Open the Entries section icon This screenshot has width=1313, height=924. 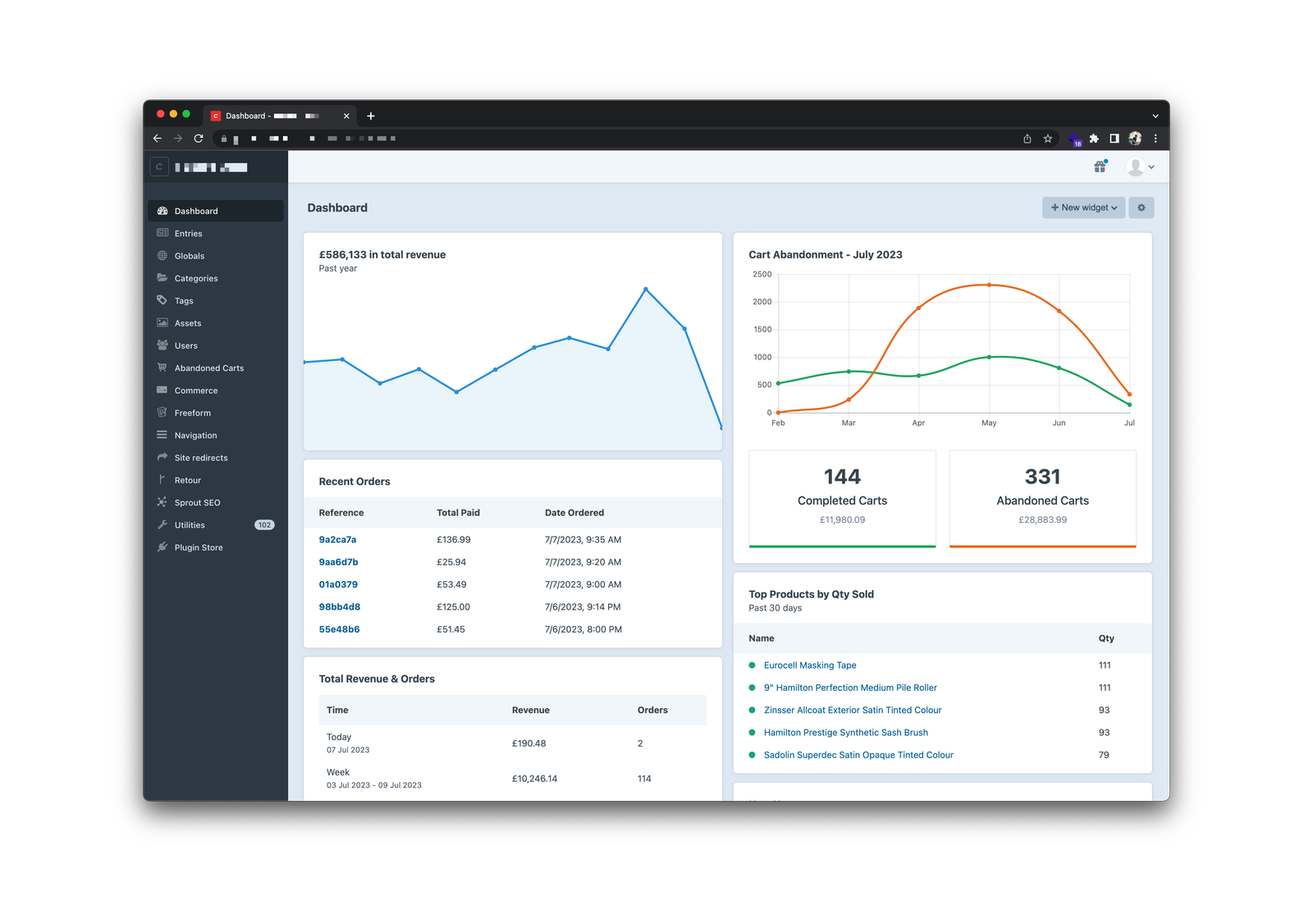pos(162,233)
